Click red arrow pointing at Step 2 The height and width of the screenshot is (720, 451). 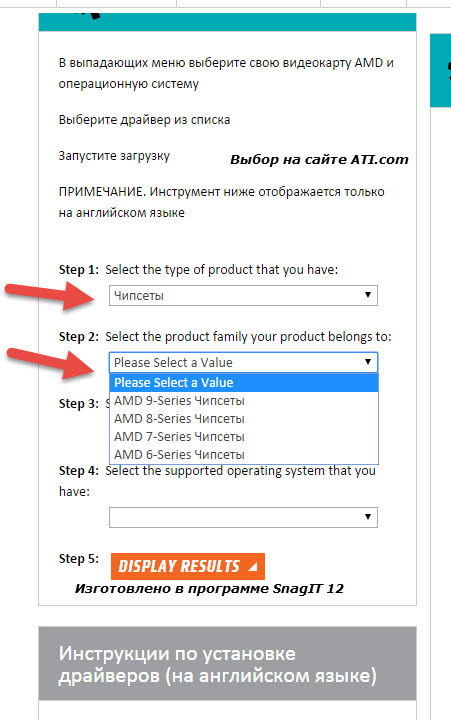coord(51,363)
